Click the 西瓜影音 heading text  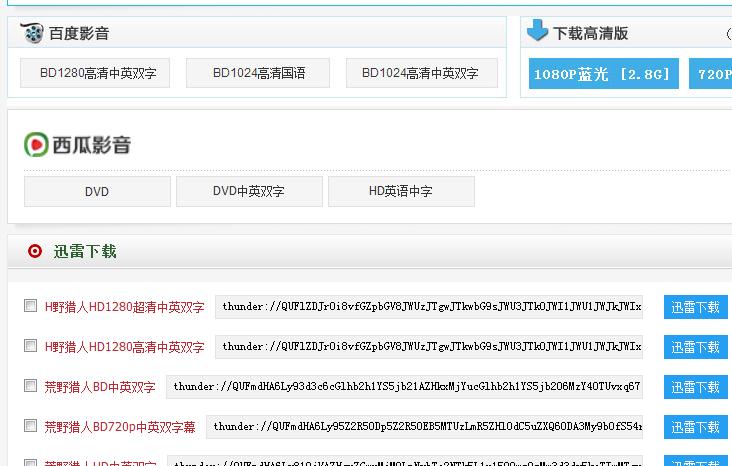[x=92, y=145]
